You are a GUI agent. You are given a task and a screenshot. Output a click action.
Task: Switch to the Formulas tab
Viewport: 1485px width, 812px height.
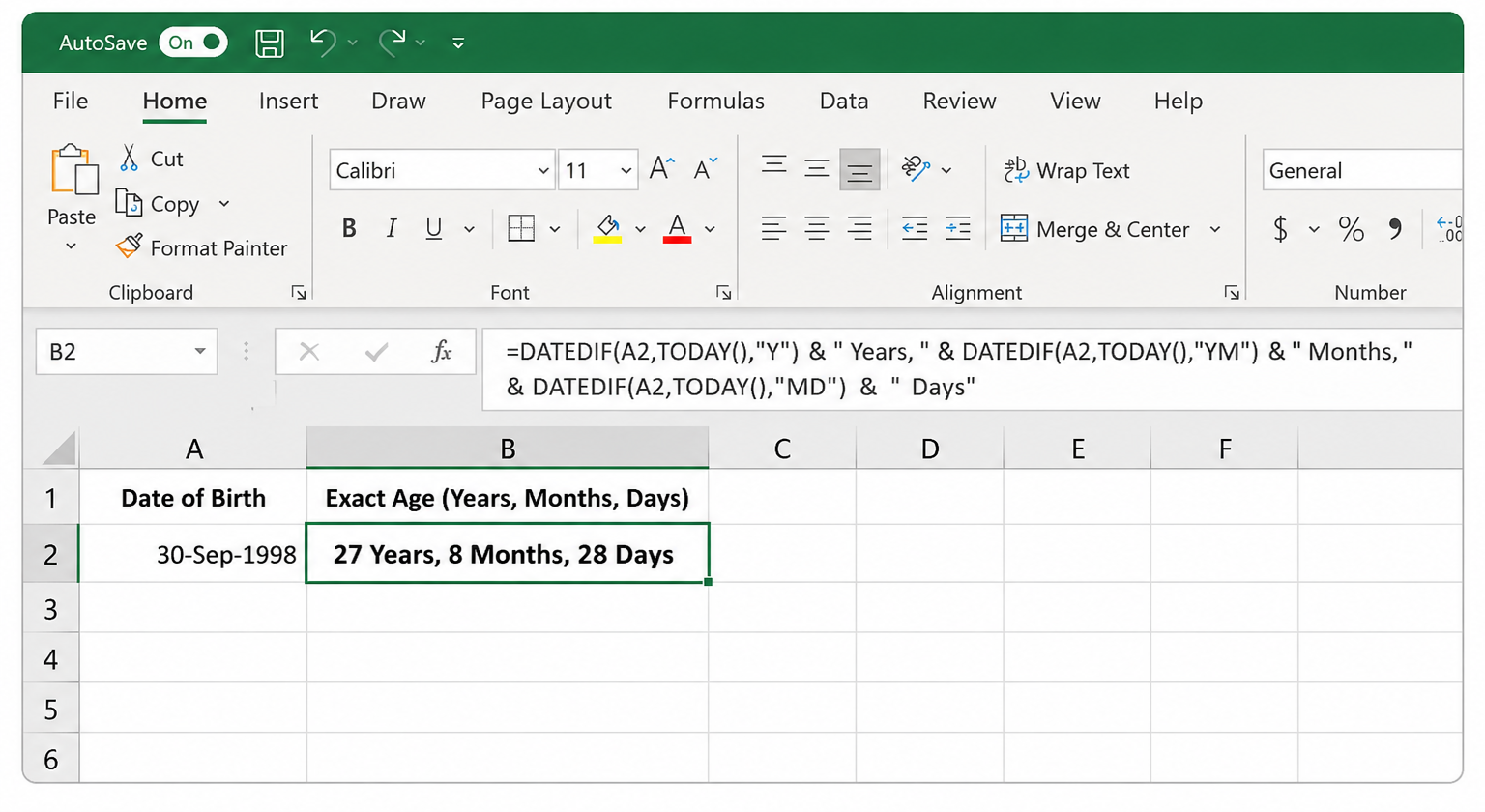click(715, 101)
